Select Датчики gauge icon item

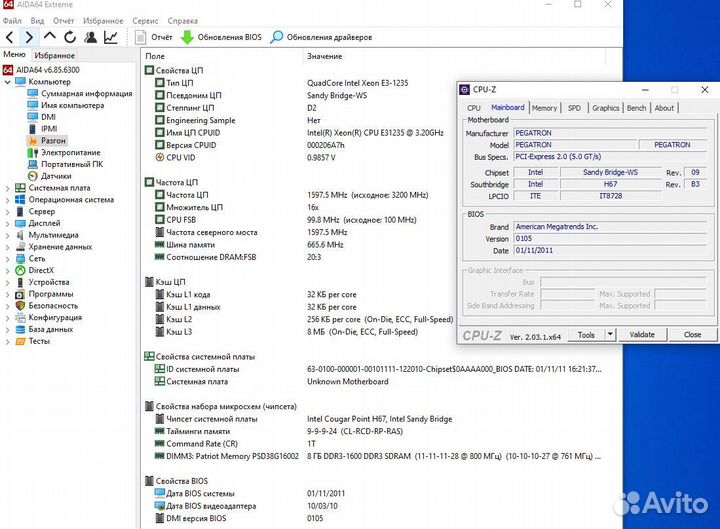click(33, 176)
